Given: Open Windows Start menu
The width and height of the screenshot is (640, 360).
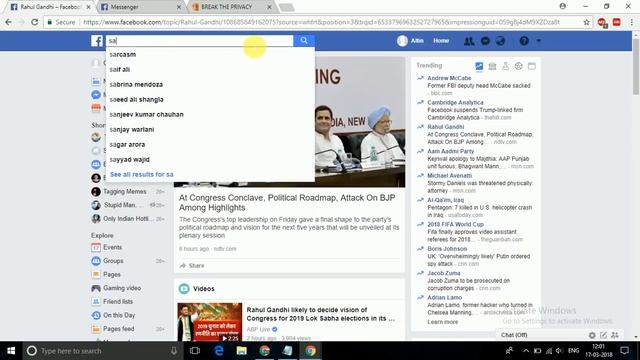Looking at the screenshot, I should tap(11, 351).
